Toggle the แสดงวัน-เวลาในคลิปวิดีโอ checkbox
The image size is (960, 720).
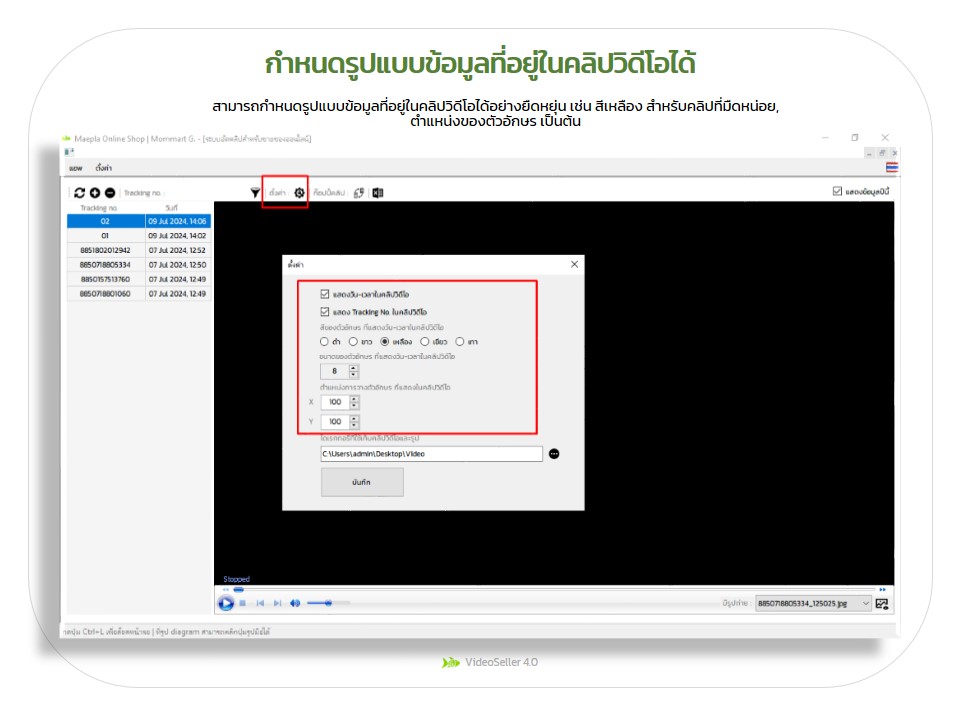(x=325, y=295)
